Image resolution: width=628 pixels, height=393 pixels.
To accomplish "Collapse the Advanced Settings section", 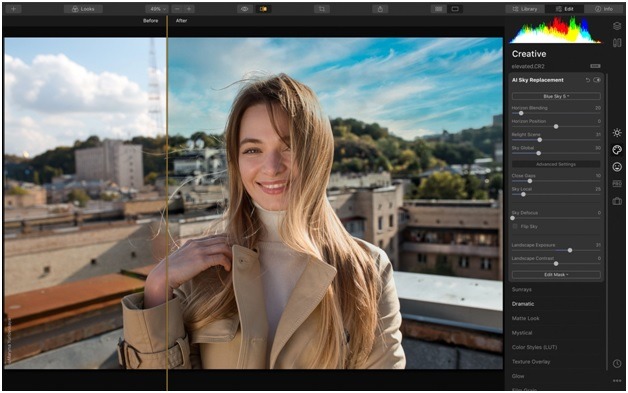I will click(x=556, y=164).
